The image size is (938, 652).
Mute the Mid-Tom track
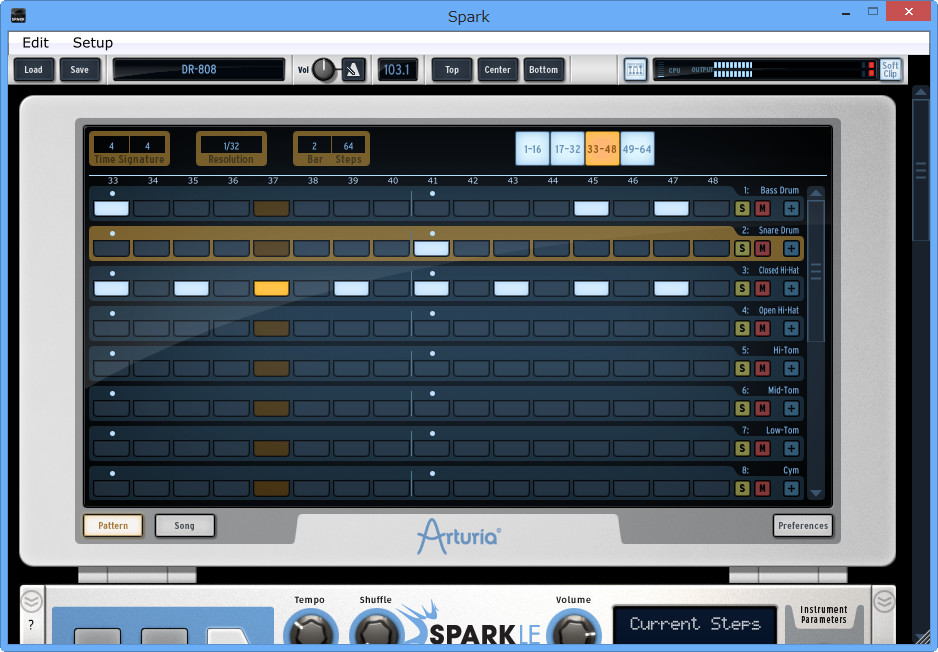click(762, 409)
